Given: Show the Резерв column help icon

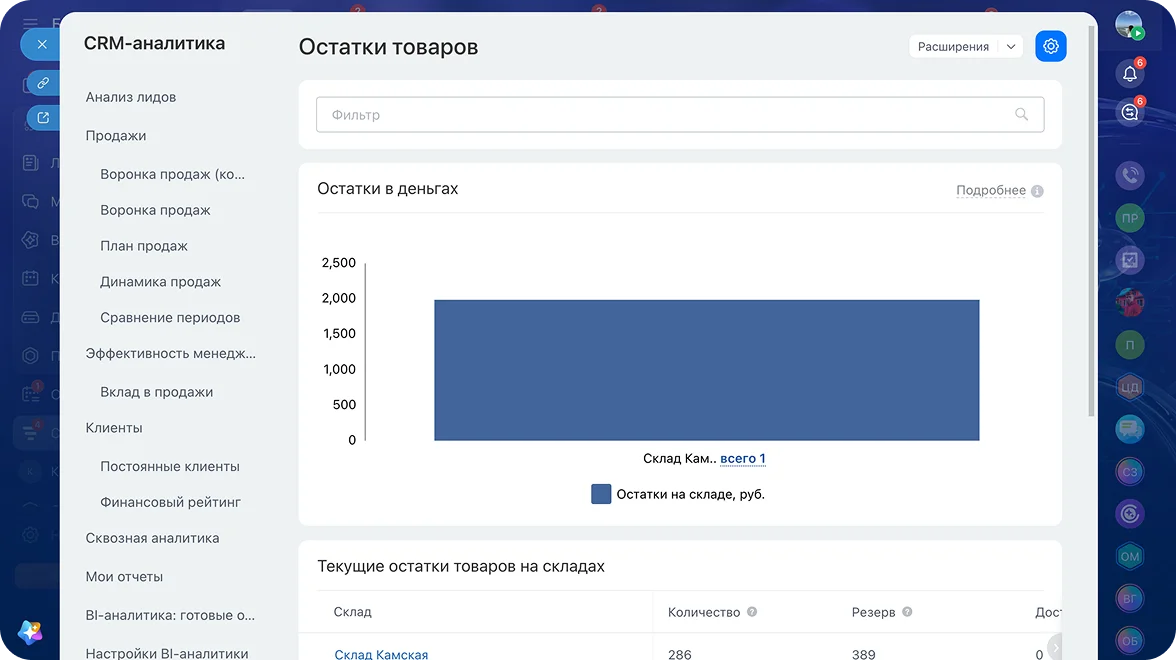Looking at the screenshot, I should tap(907, 612).
